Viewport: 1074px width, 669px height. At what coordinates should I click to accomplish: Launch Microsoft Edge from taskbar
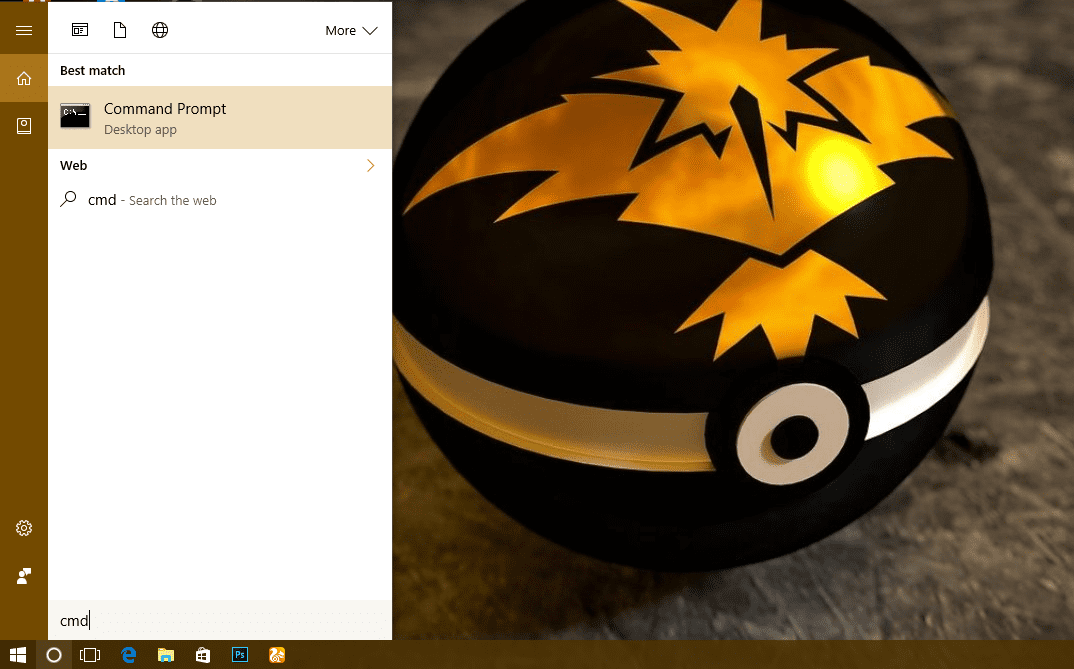coord(128,655)
